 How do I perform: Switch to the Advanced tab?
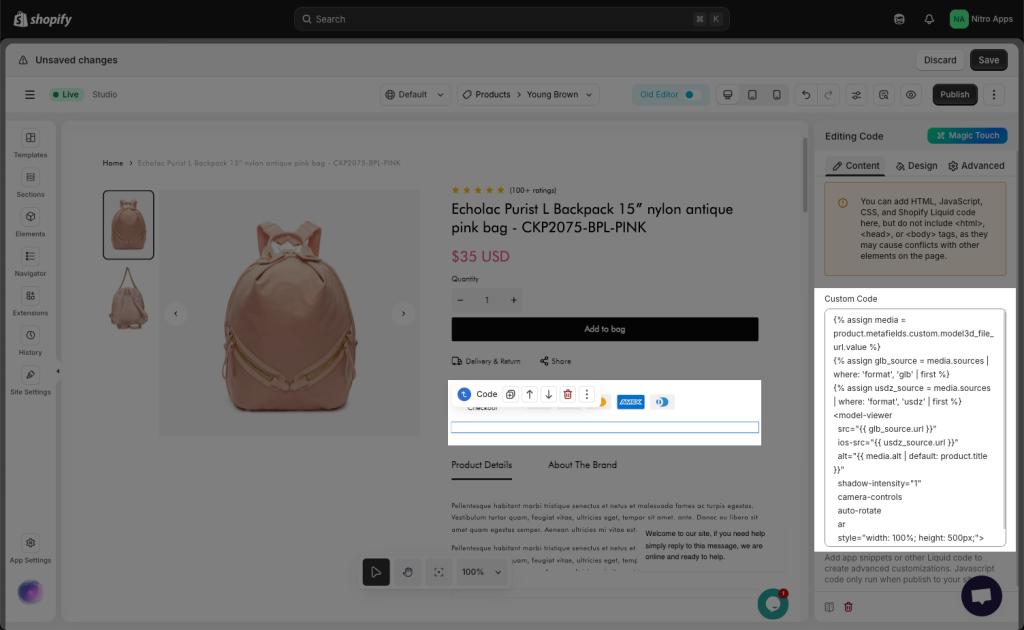(x=976, y=166)
